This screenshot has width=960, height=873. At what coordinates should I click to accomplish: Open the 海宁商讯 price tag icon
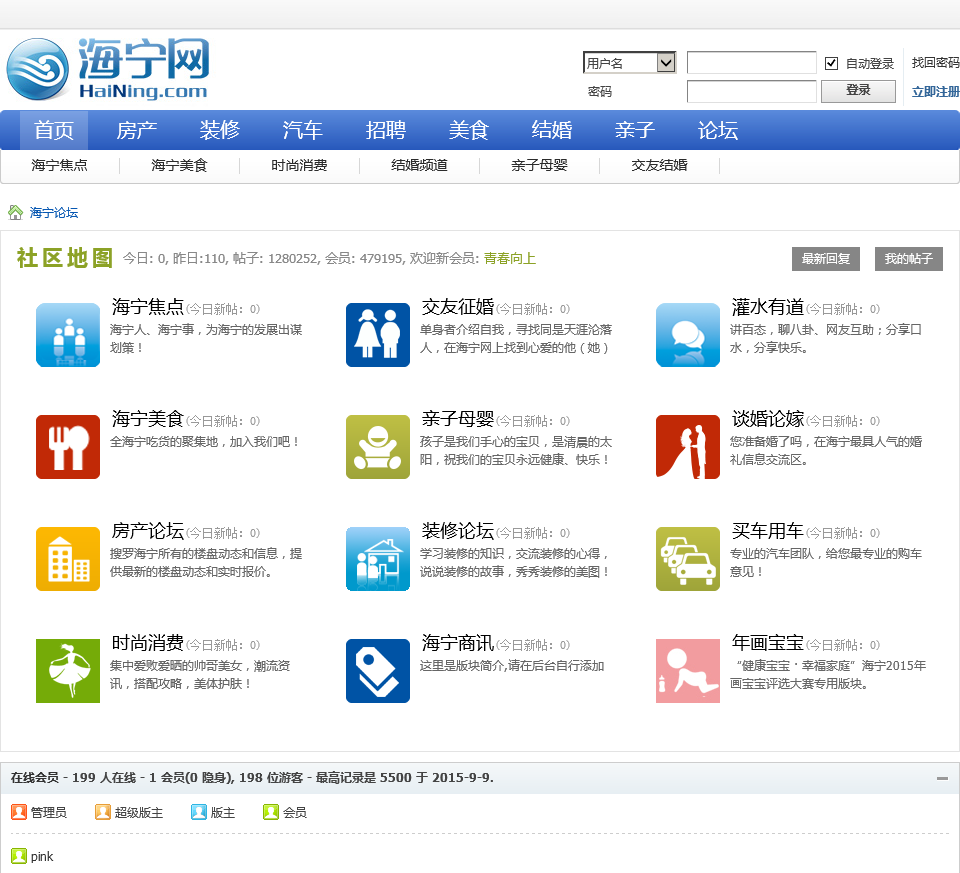(378, 671)
